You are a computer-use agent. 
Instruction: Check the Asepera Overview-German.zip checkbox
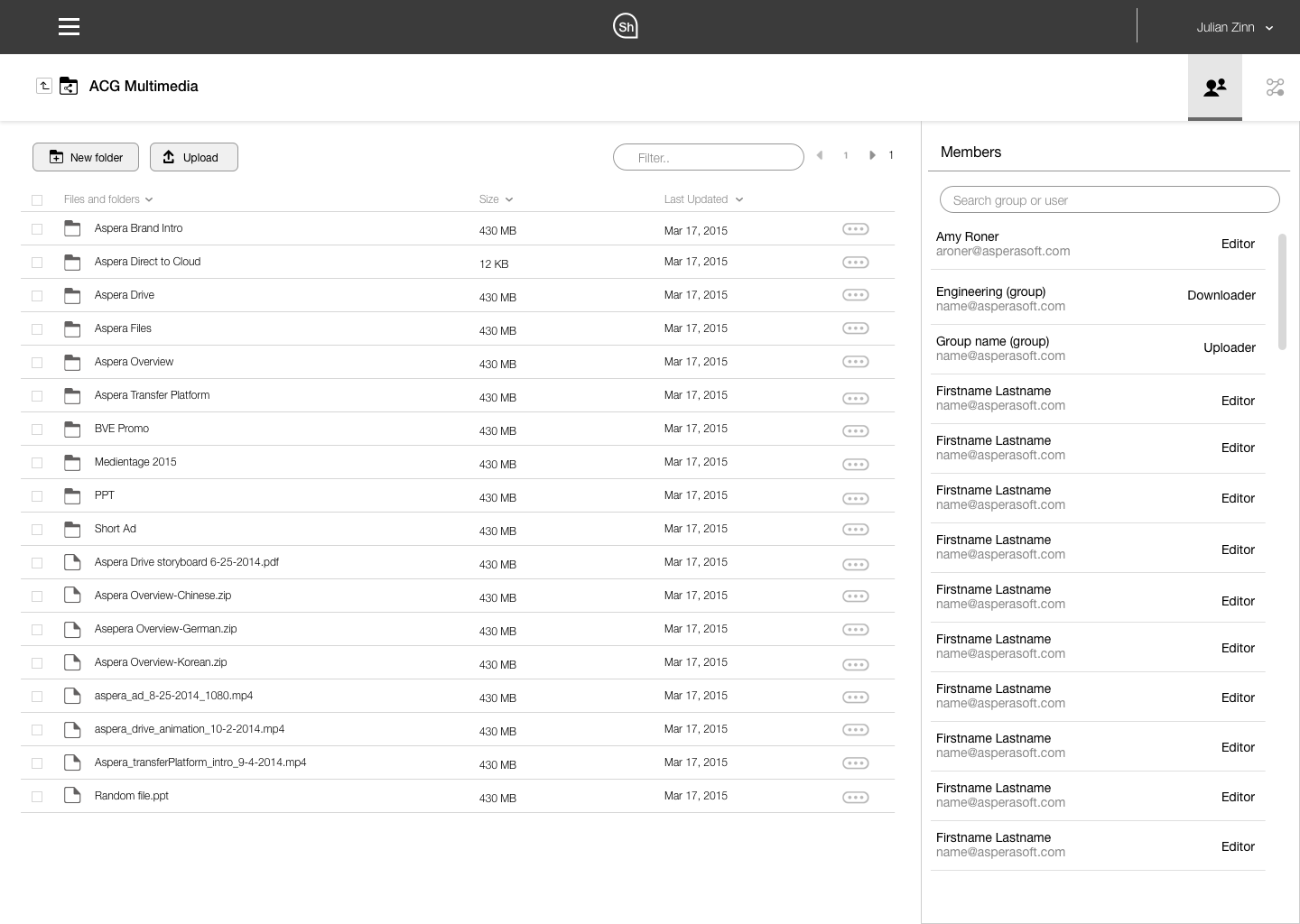[x=37, y=630]
